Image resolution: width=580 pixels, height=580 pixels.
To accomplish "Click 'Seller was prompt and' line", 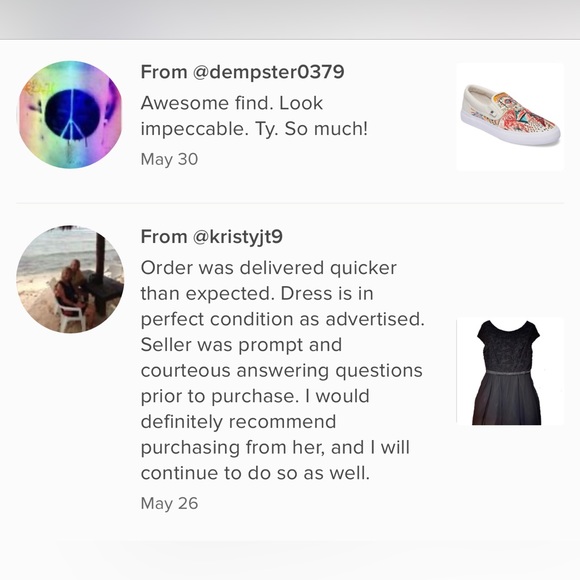I will tap(241, 345).
